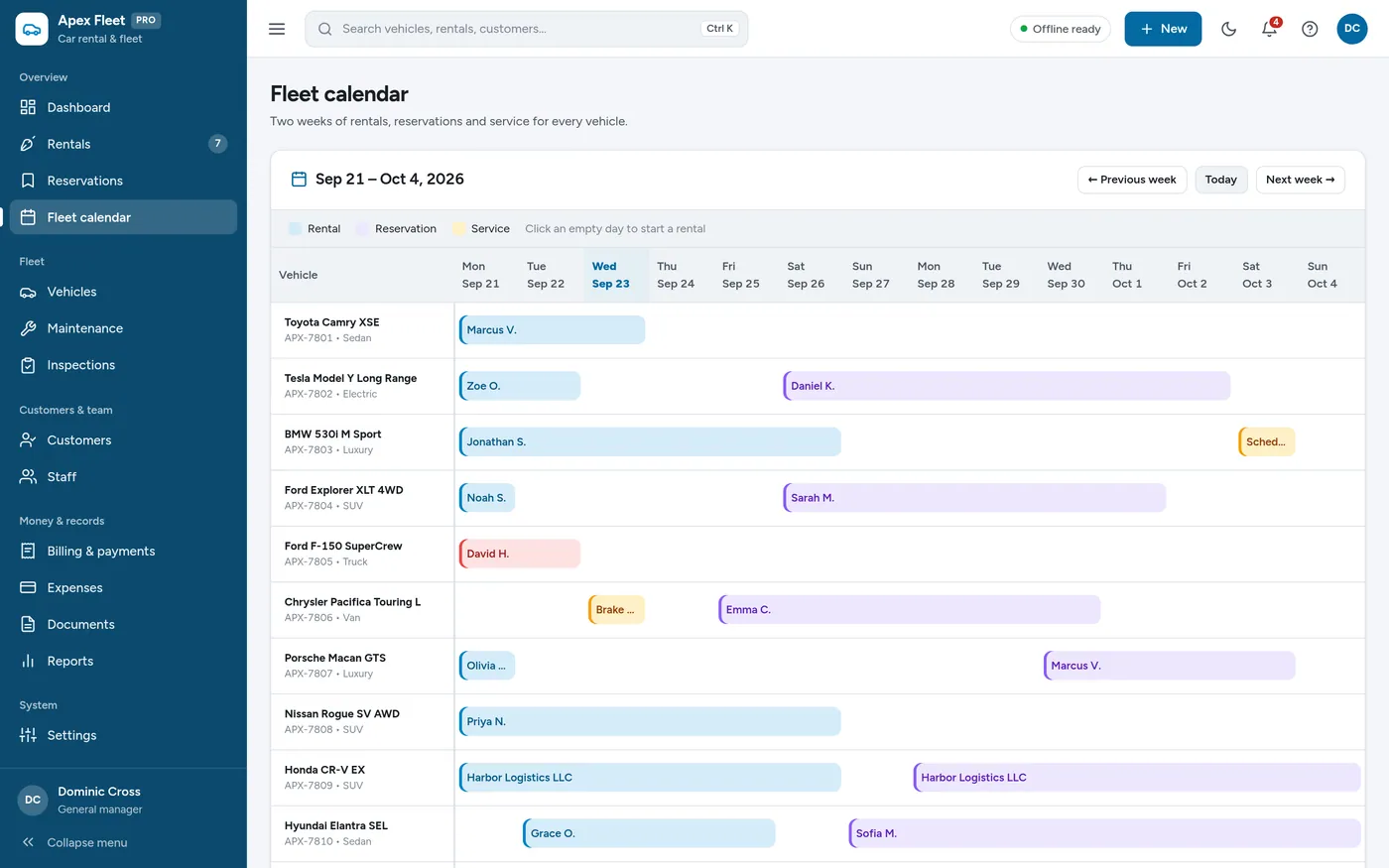Open Priya N. rental bar
The height and width of the screenshot is (868, 1389).
click(x=650, y=722)
